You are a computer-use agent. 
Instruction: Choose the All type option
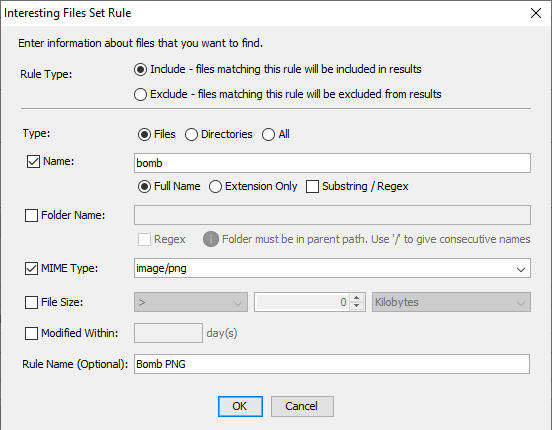tap(268, 135)
